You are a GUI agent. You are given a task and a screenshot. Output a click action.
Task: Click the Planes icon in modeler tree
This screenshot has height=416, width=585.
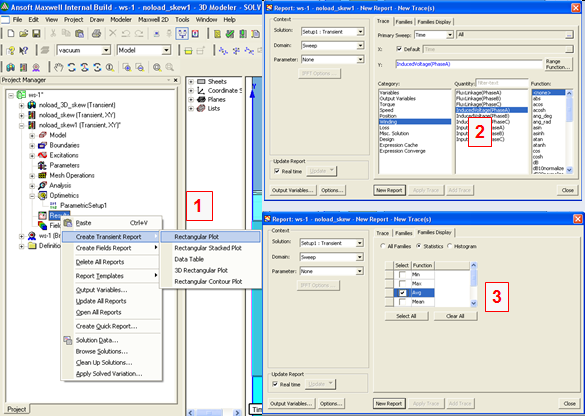click(x=201, y=99)
